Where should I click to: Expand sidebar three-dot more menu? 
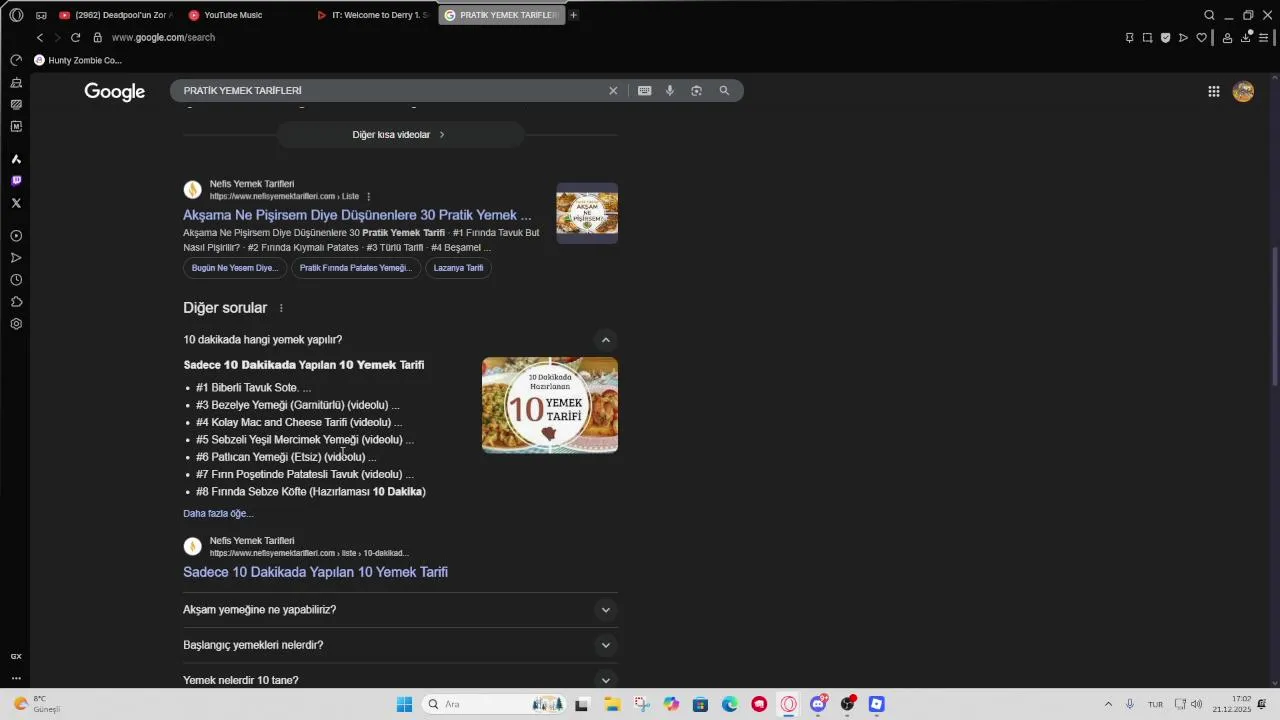(x=16, y=678)
